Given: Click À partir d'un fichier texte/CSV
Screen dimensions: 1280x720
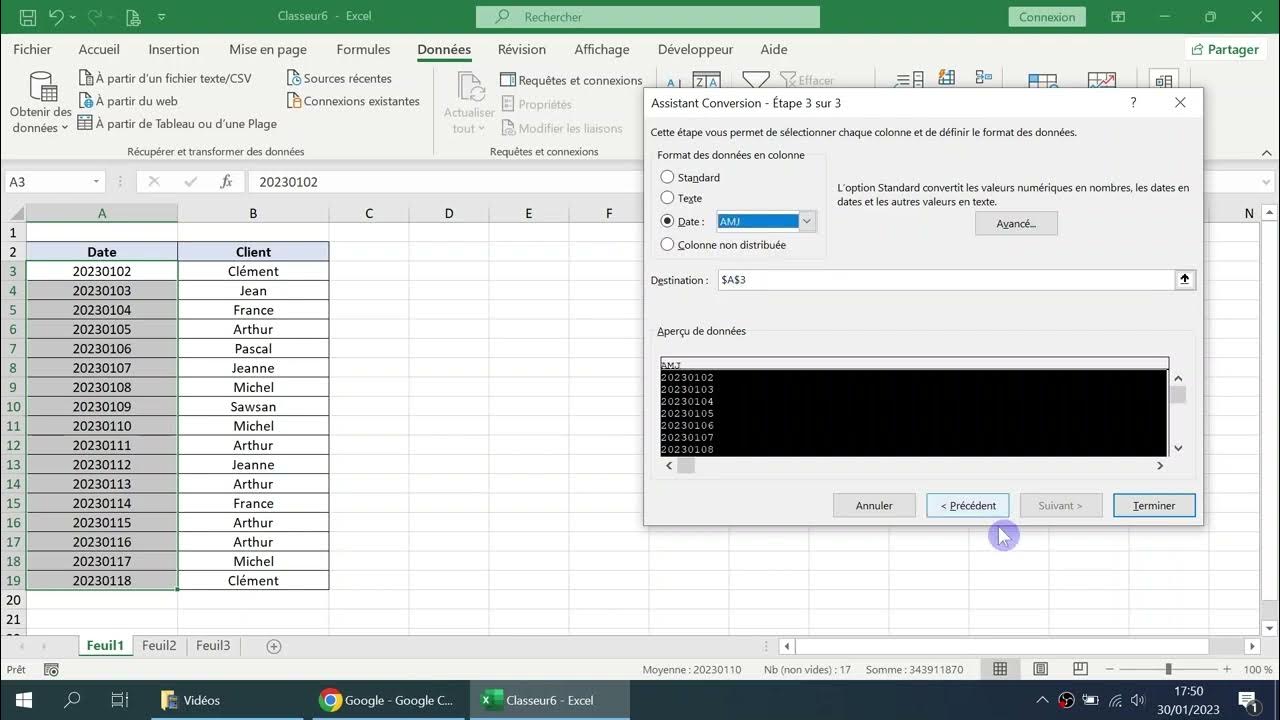Looking at the screenshot, I should click(165, 78).
